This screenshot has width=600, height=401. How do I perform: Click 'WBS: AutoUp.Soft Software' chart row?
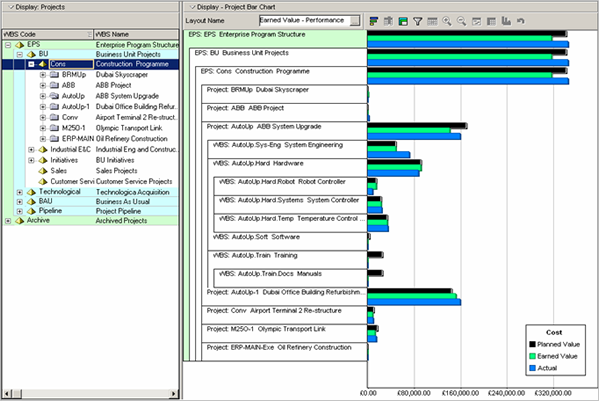(287, 241)
